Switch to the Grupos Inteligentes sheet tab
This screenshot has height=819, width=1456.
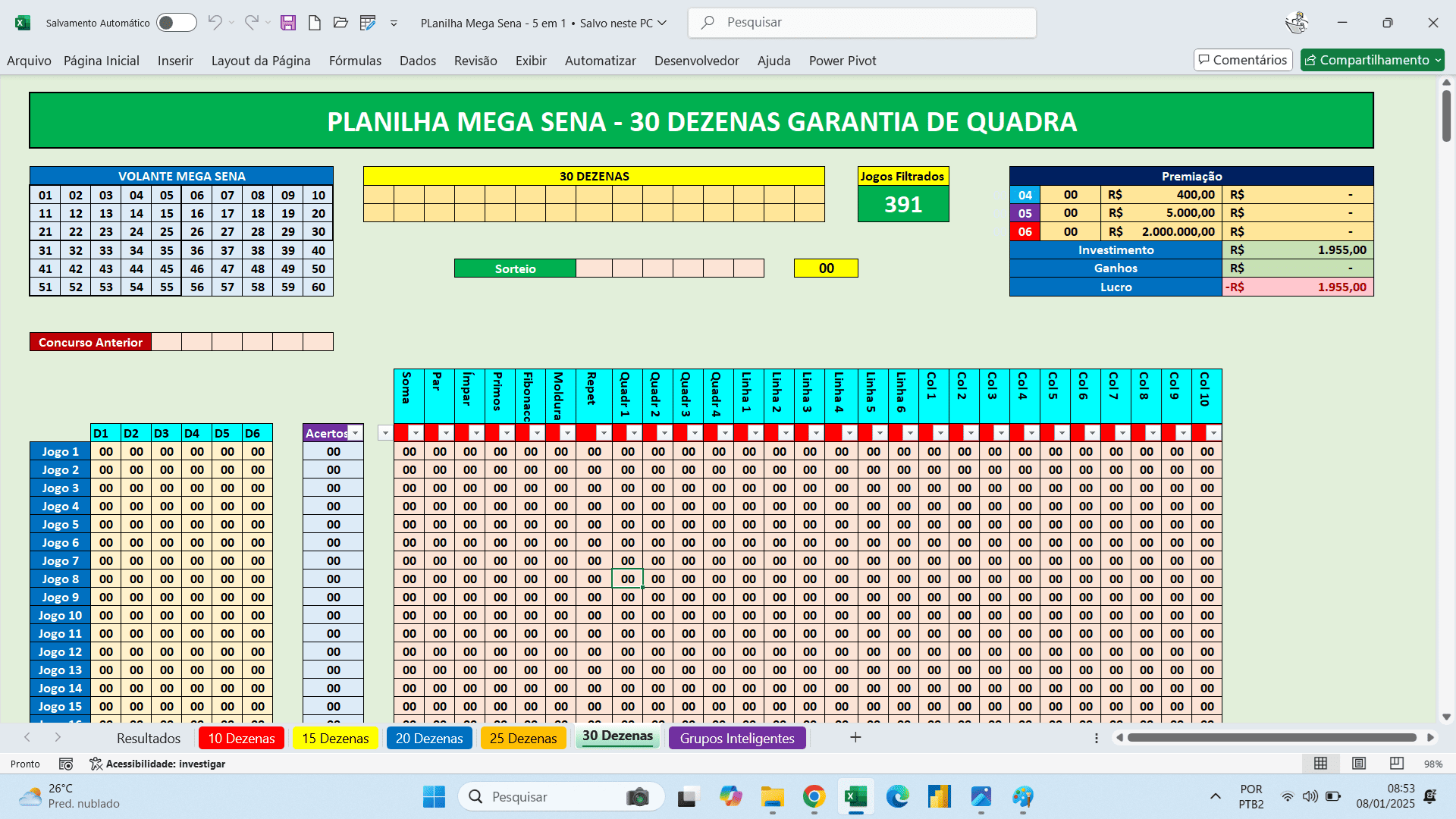[737, 738]
